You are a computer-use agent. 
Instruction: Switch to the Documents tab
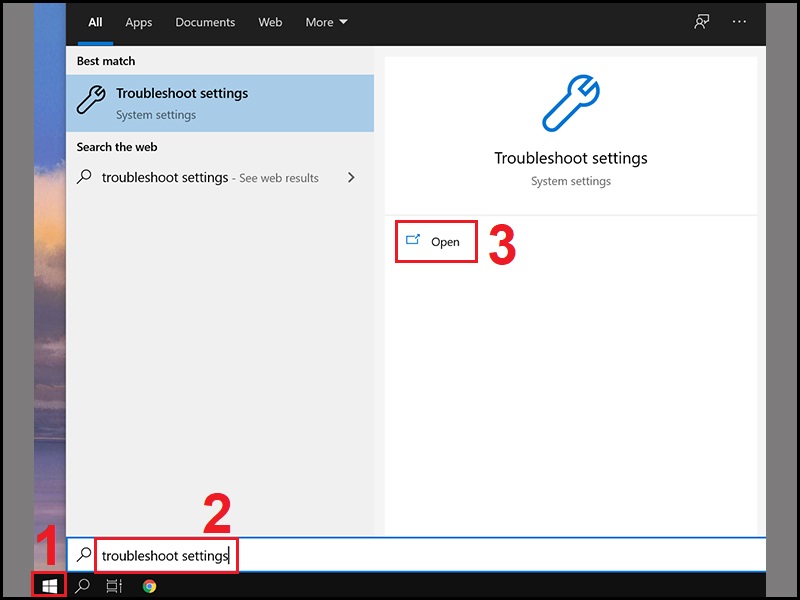coord(205,22)
